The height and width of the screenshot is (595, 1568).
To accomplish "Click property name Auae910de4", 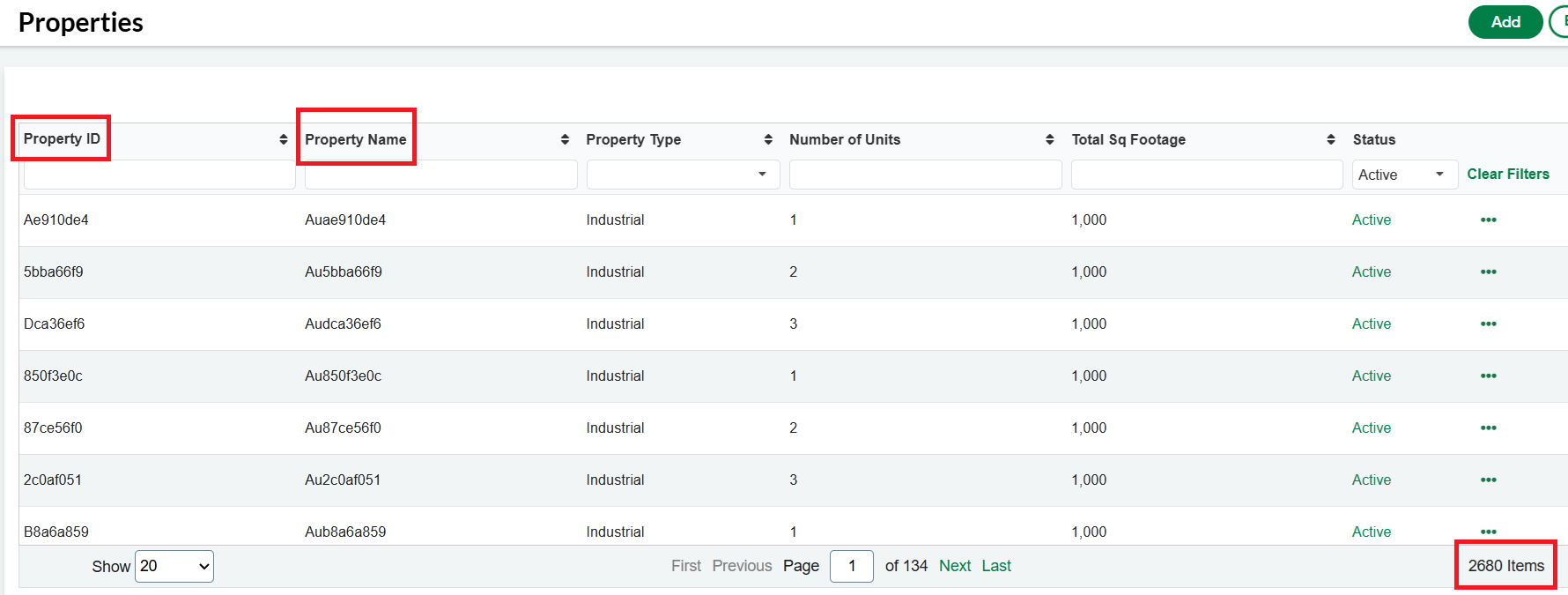I will pyautogui.click(x=345, y=219).
